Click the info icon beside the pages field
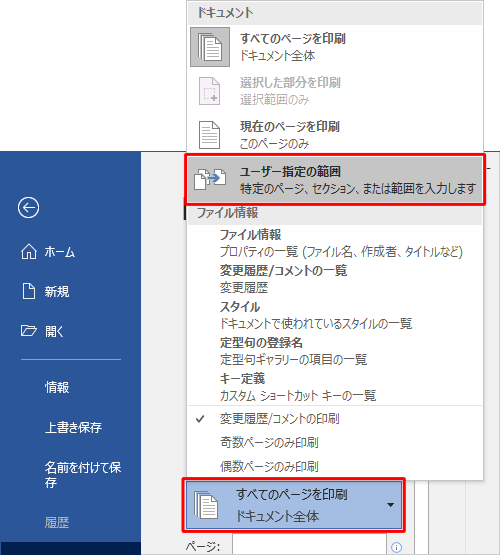Viewport: 500px width, 555px height. click(x=396, y=547)
